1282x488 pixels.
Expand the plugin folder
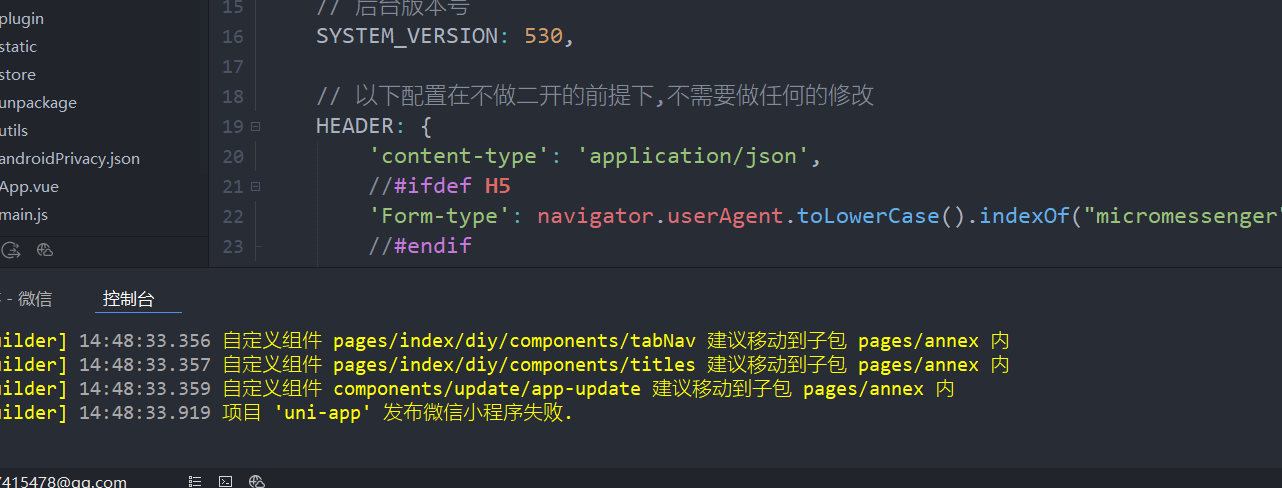(x=22, y=19)
